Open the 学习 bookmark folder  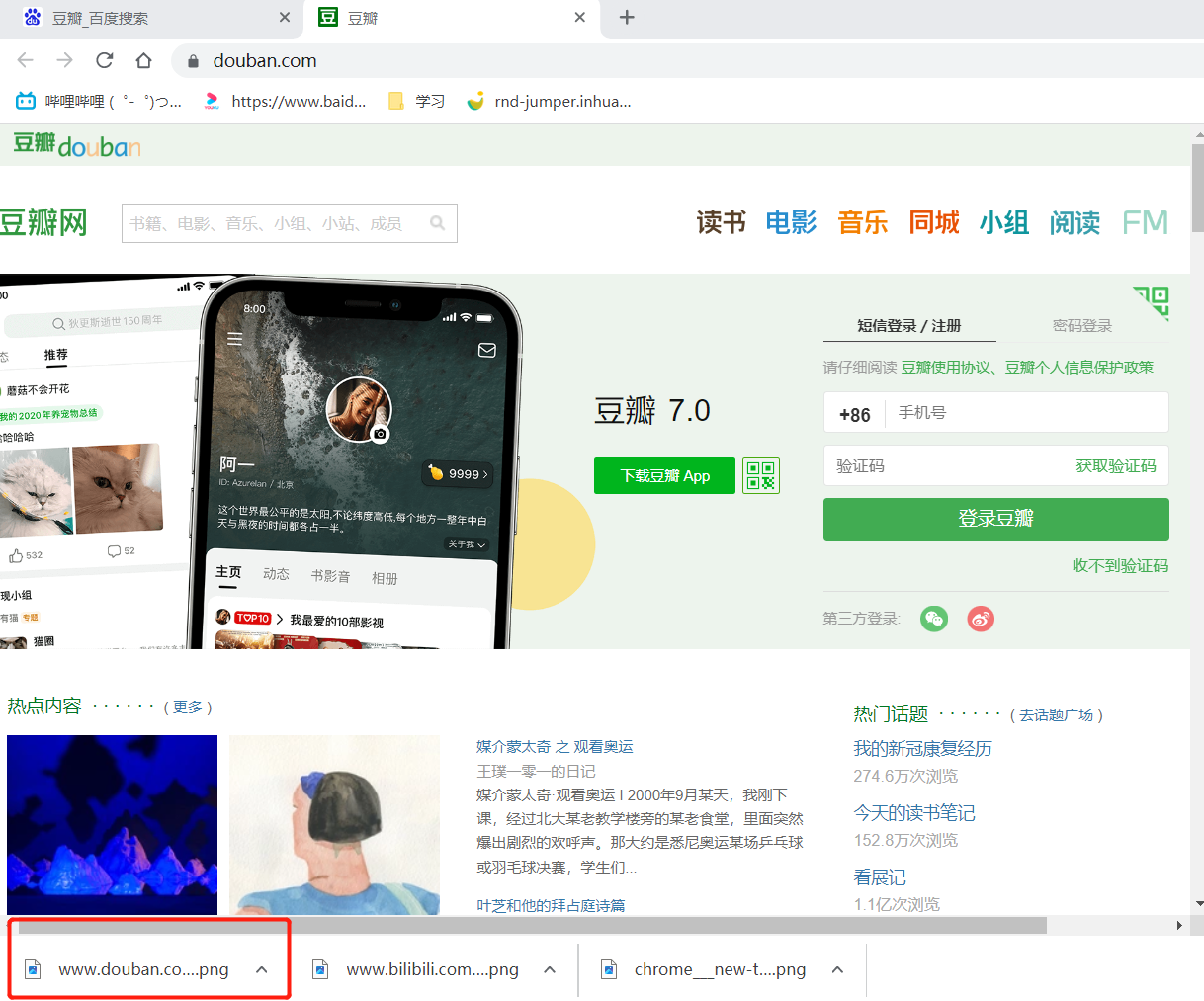point(416,101)
